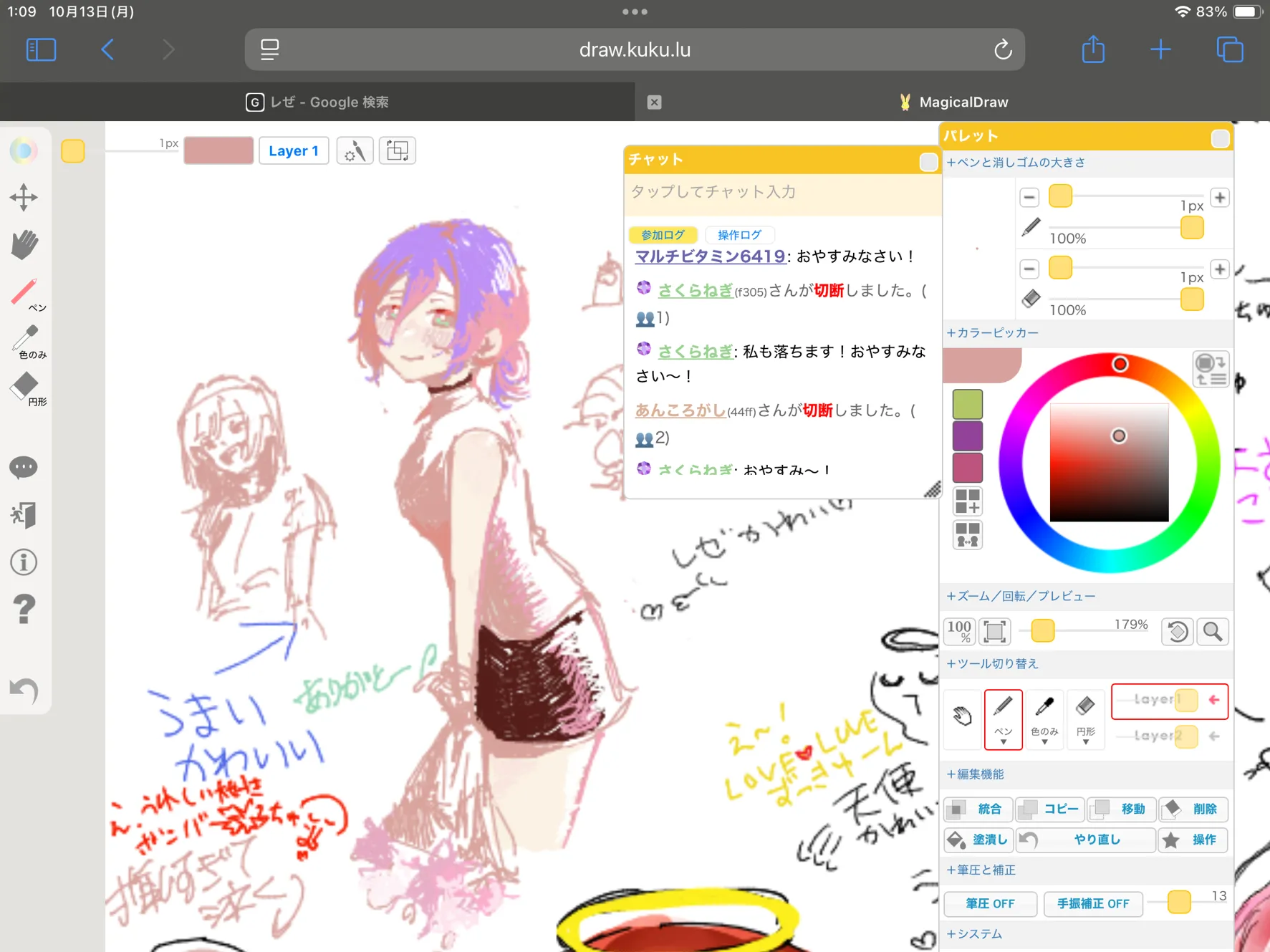
Task: Decrease eraser size with minus button
Action: pos(1029,269)
